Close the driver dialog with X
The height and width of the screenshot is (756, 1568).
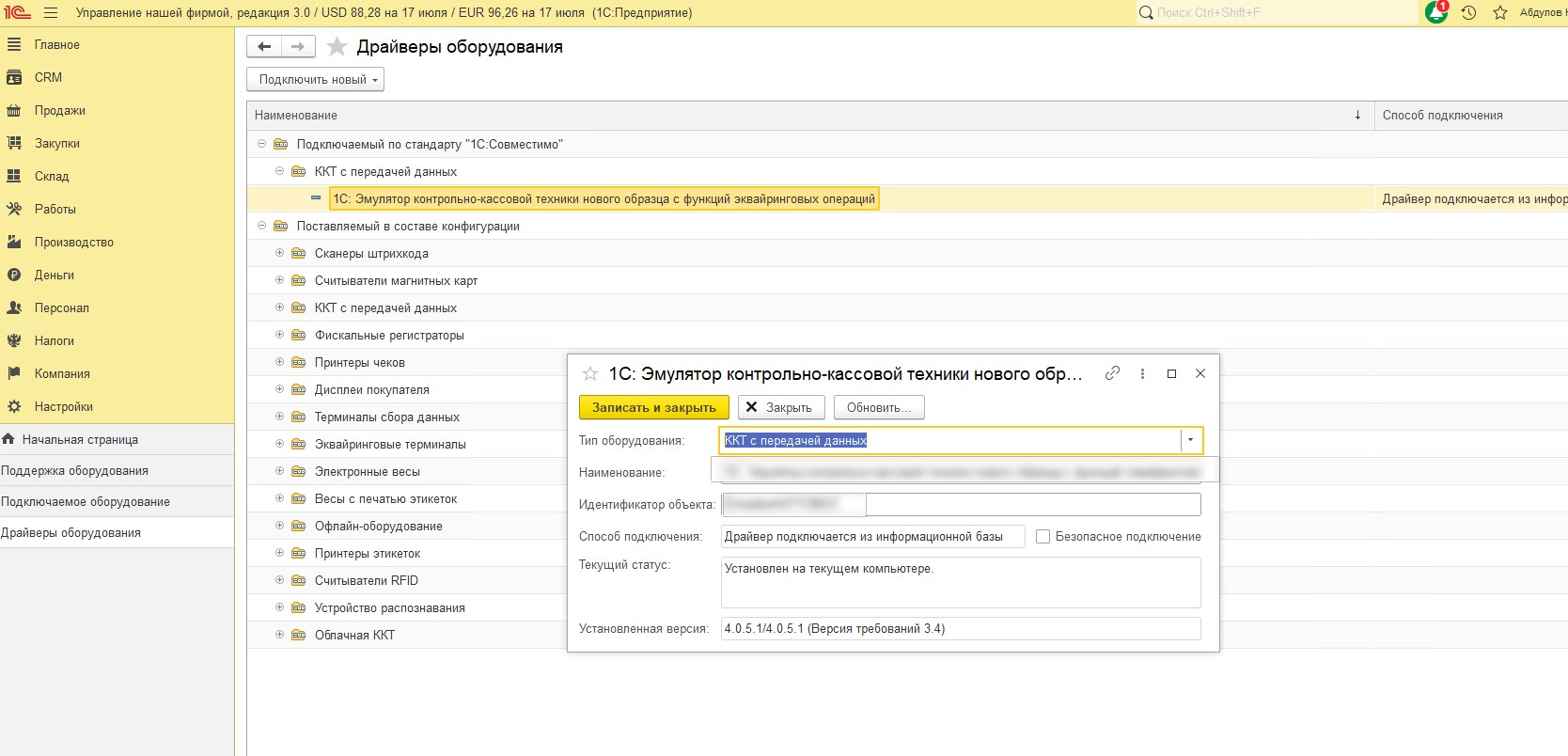pyautogui.click(x=1200, y=373)
